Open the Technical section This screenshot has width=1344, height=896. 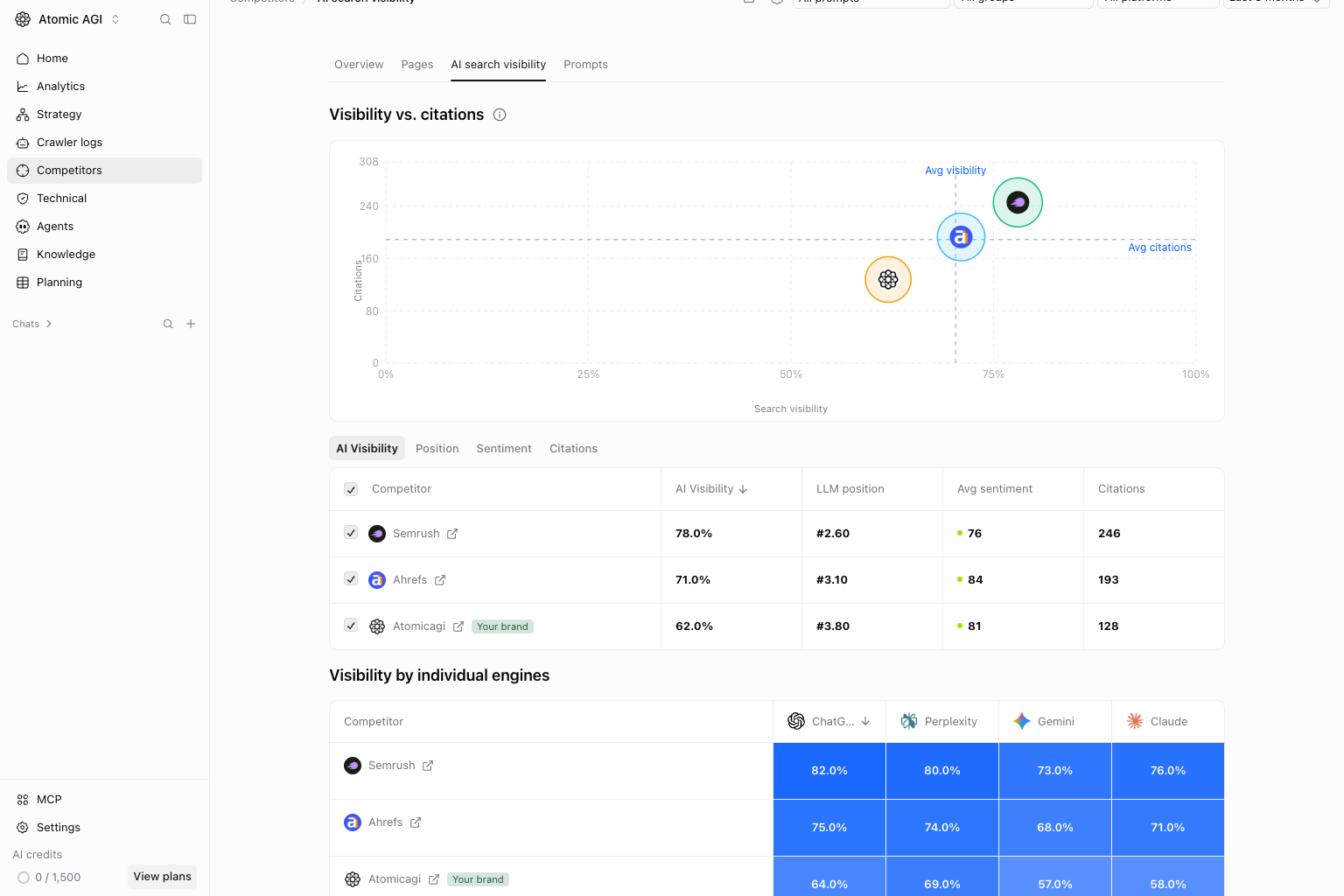[x=104, y=199]
